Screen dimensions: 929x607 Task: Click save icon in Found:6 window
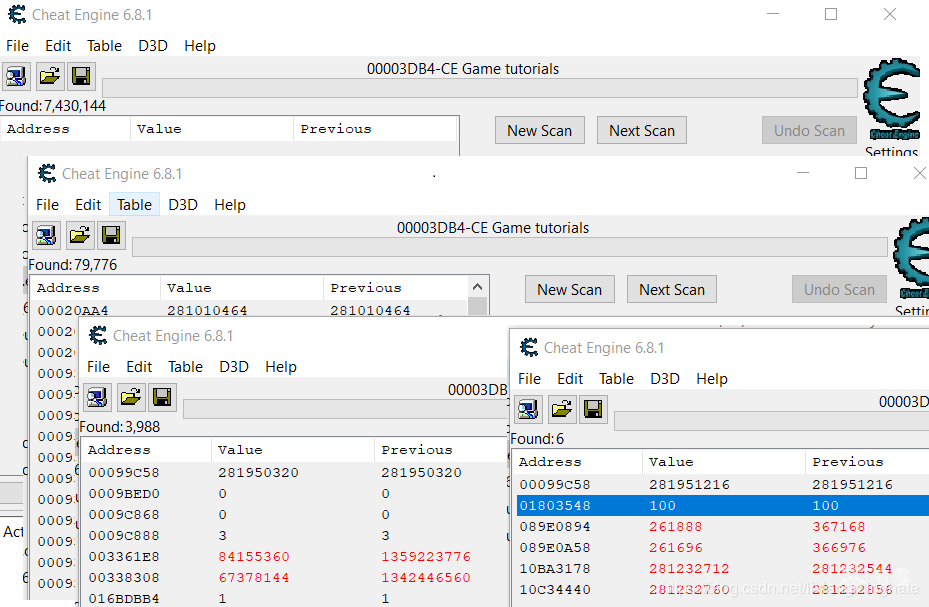pos(593,409)
